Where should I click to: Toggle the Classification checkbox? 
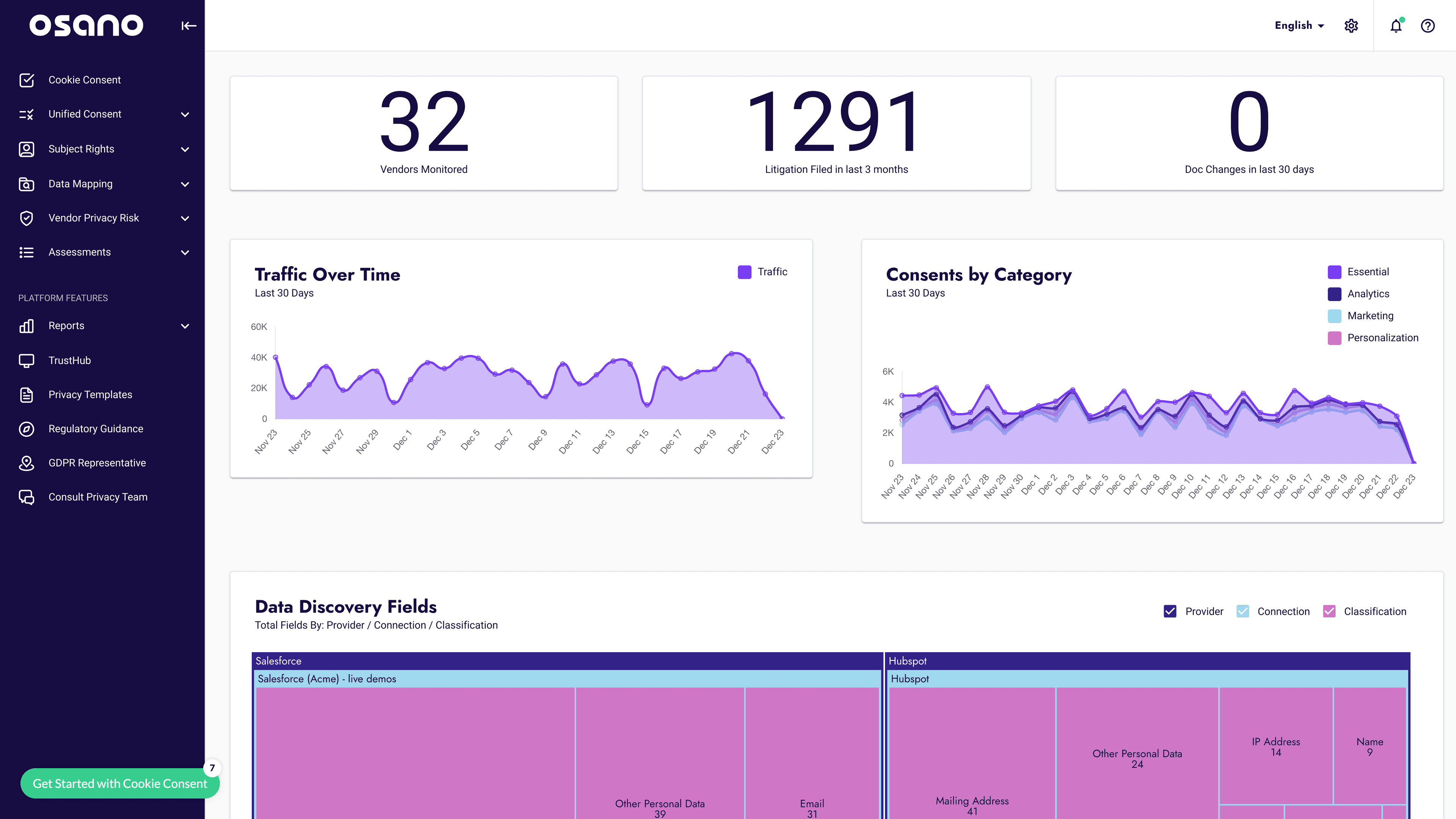tap(1329, 611)
